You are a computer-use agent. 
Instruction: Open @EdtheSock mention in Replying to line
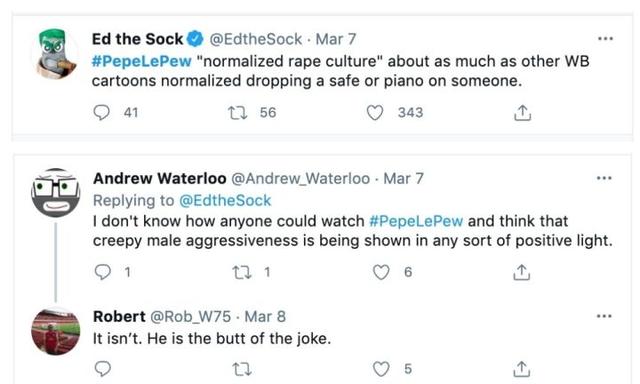225,200
